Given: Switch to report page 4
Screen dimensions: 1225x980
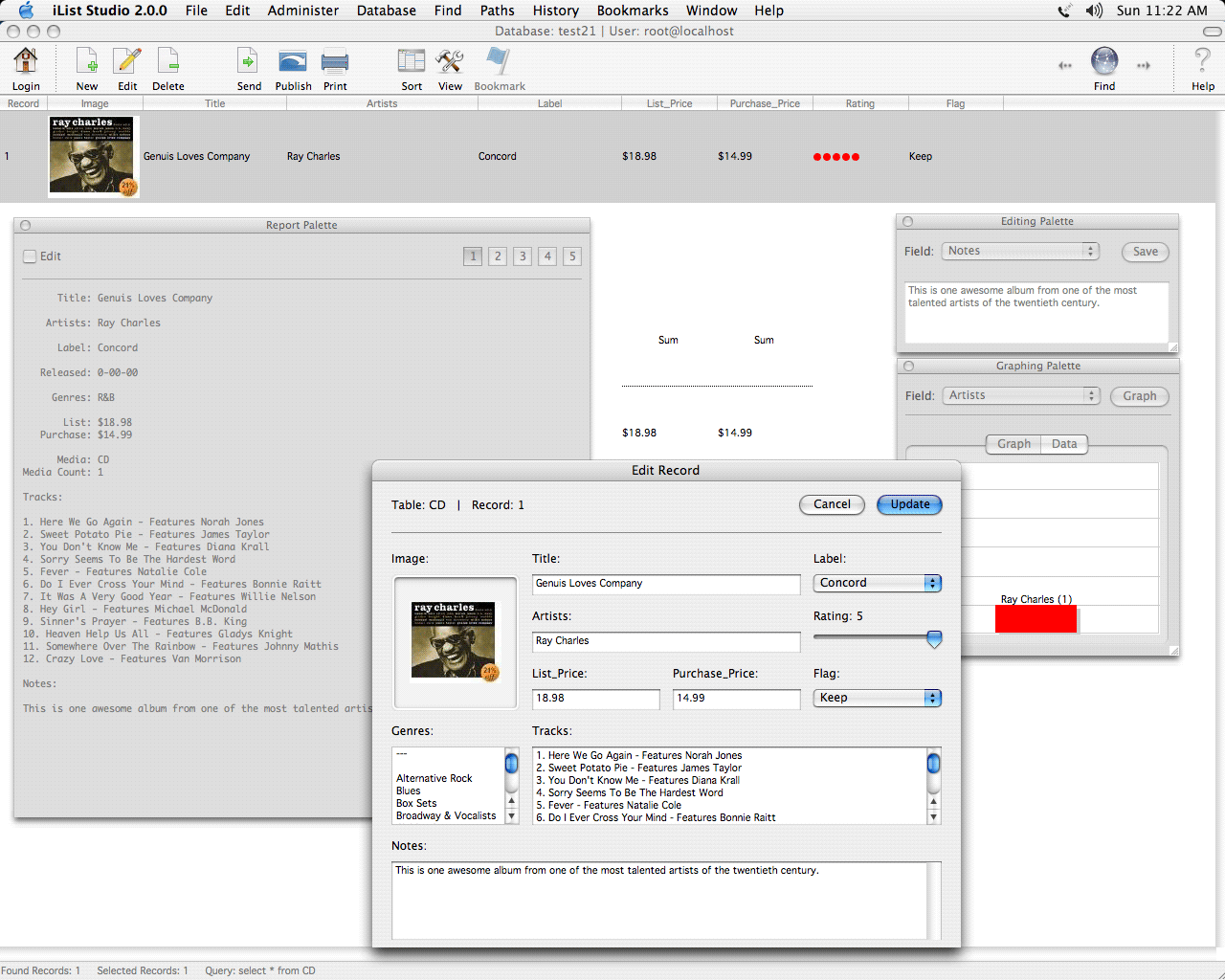Looking at the screenshot, I should pyautogui.click(x=547, y=256).
